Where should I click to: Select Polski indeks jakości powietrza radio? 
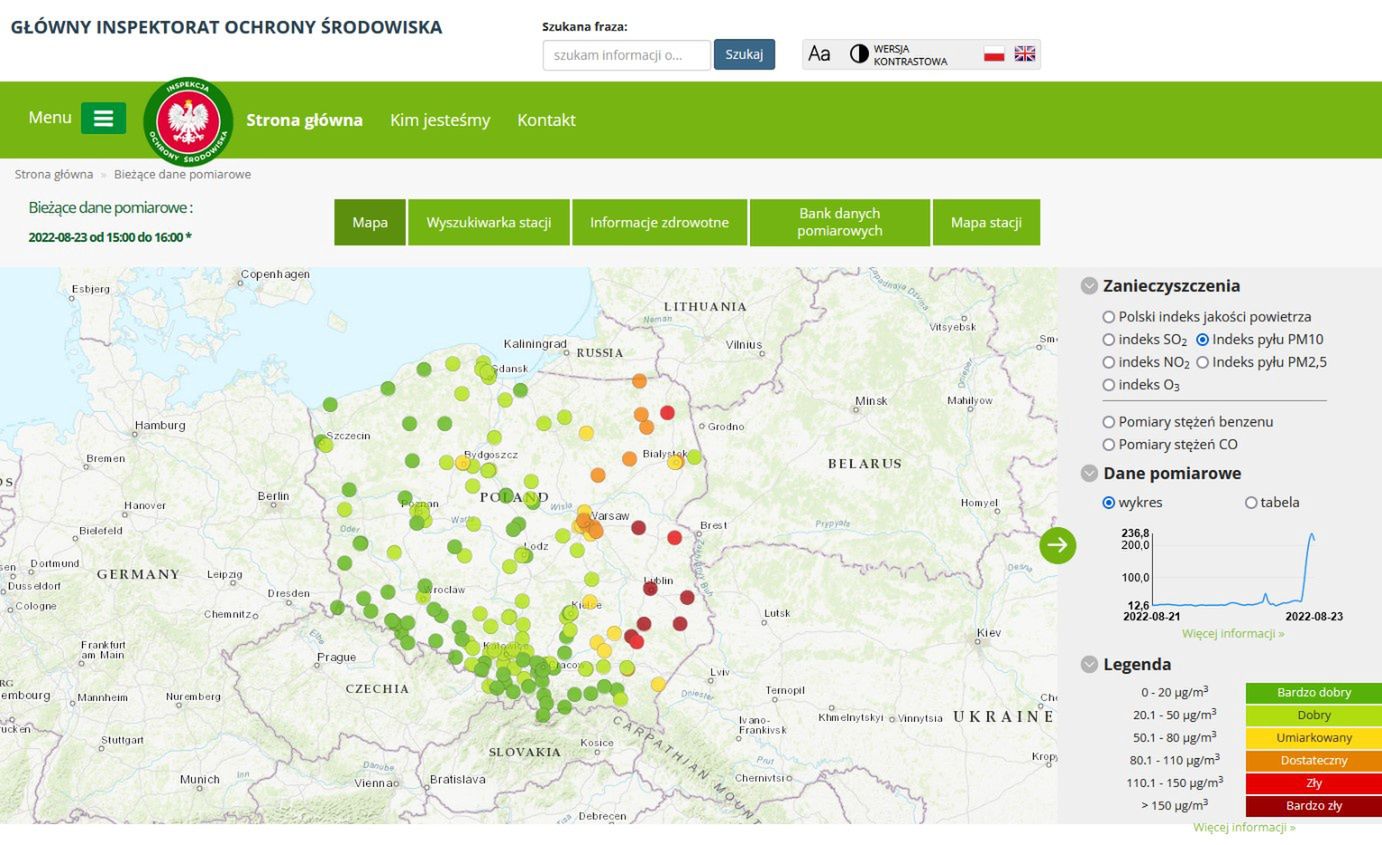[x=1109, y=317]
